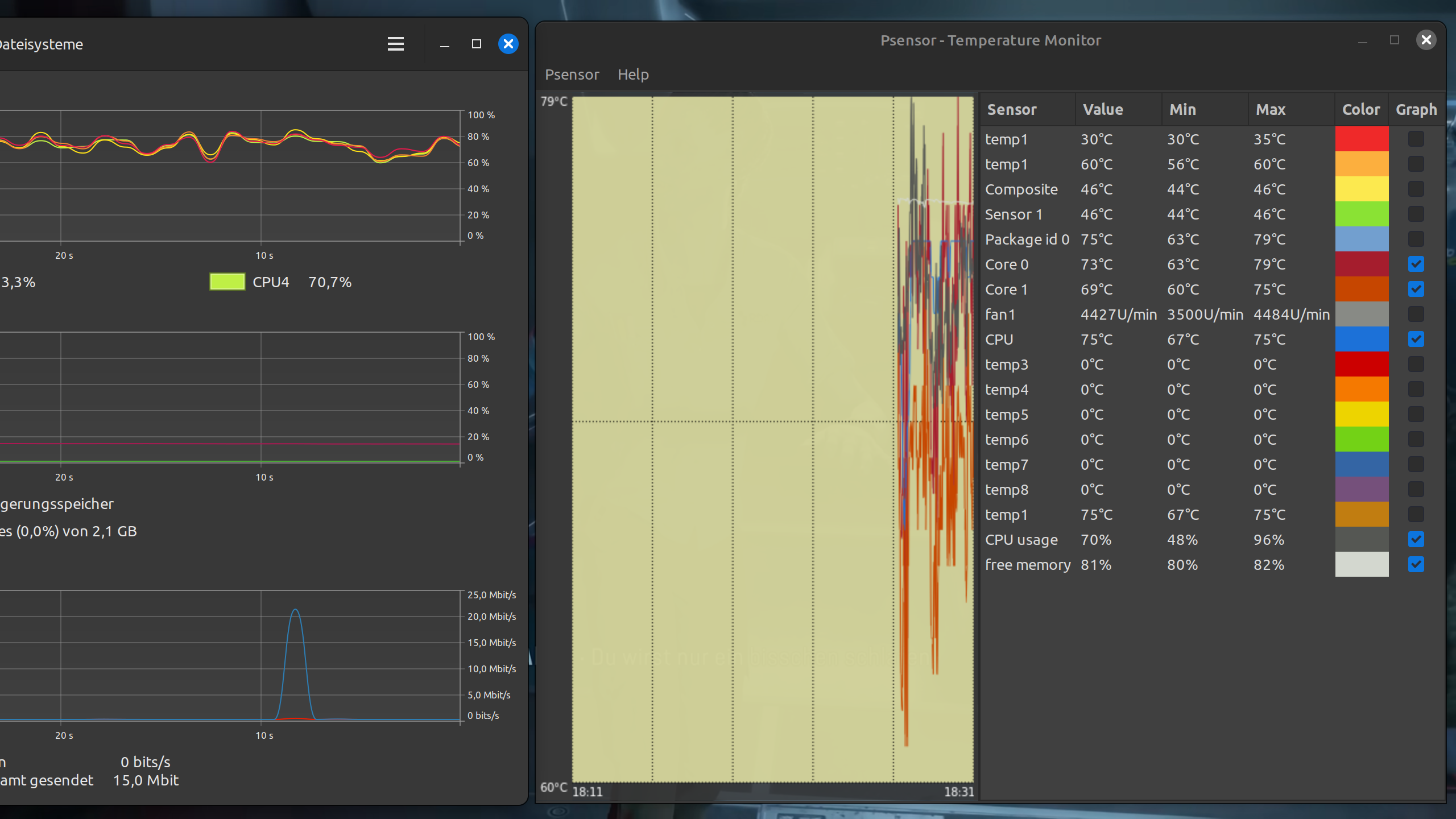This screenshot has height=819, width=1456.
Task: Click the CPU4 green color box
Action: click(227, 282)
